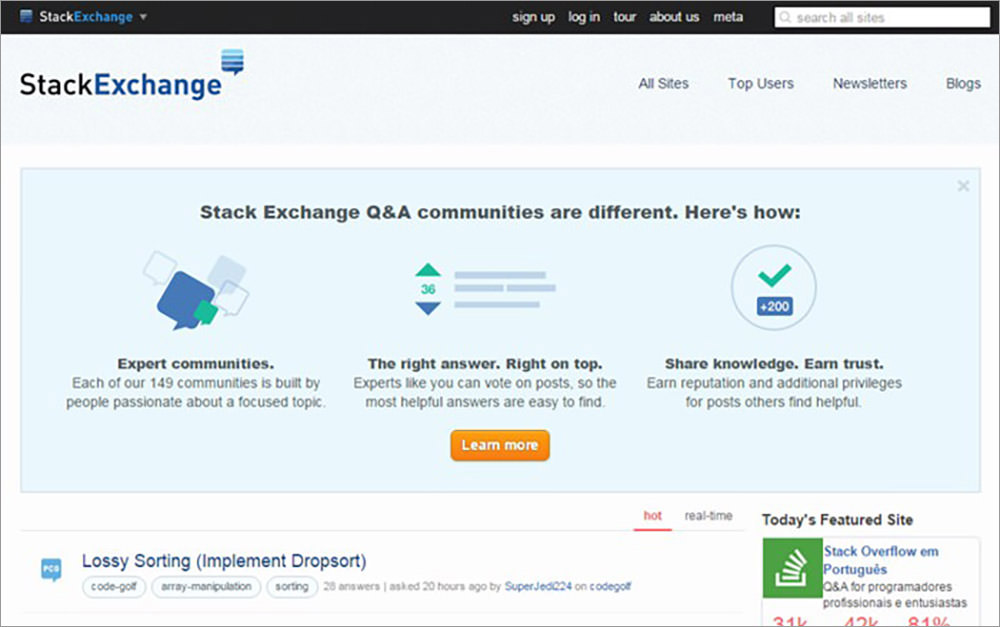Click the green upvote arrow icon
This screenshot has height=627, width=1000.
(x=428, y=270)
